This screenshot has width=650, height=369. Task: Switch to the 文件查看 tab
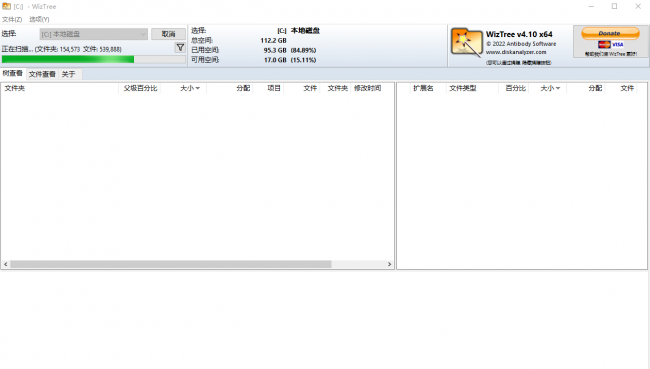coord(42,74)
